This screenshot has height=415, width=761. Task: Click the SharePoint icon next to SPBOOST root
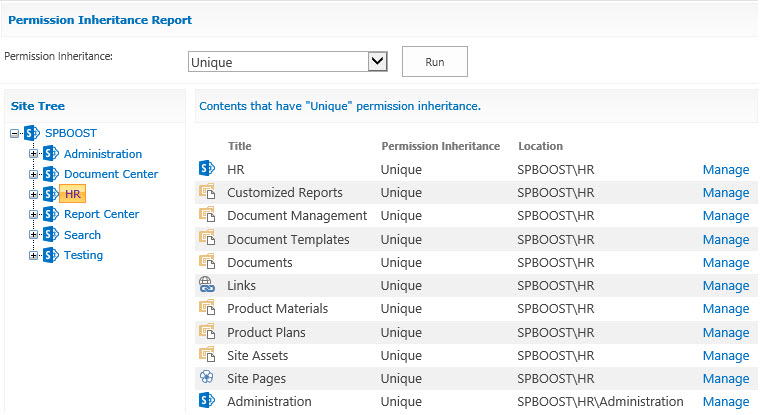coord(32,133)
